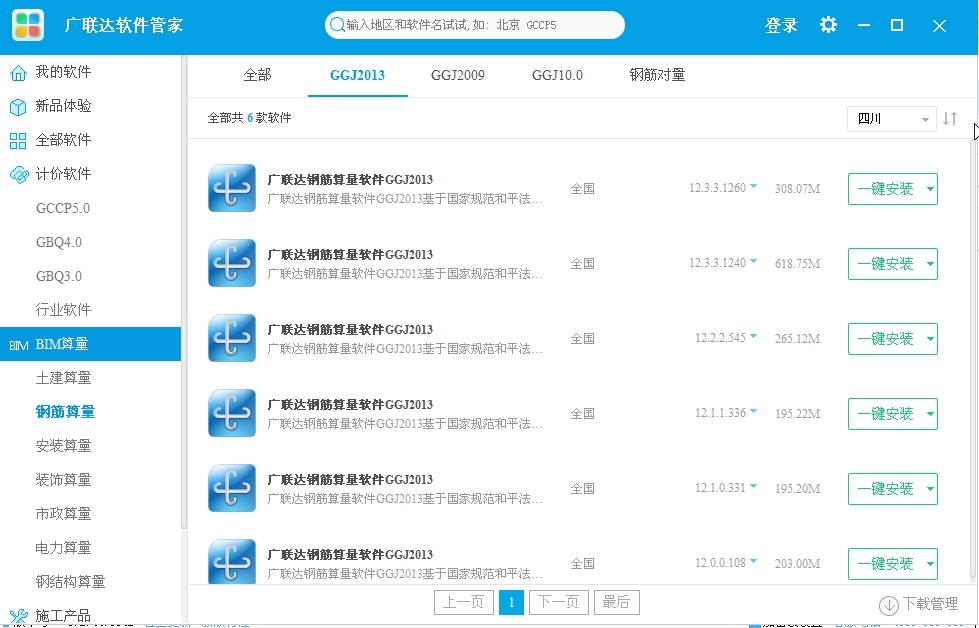This screenshot has width=979, height=628.
Task: Click GGJ2013 icon for version 12.3.3.1240
Action: 232,263
